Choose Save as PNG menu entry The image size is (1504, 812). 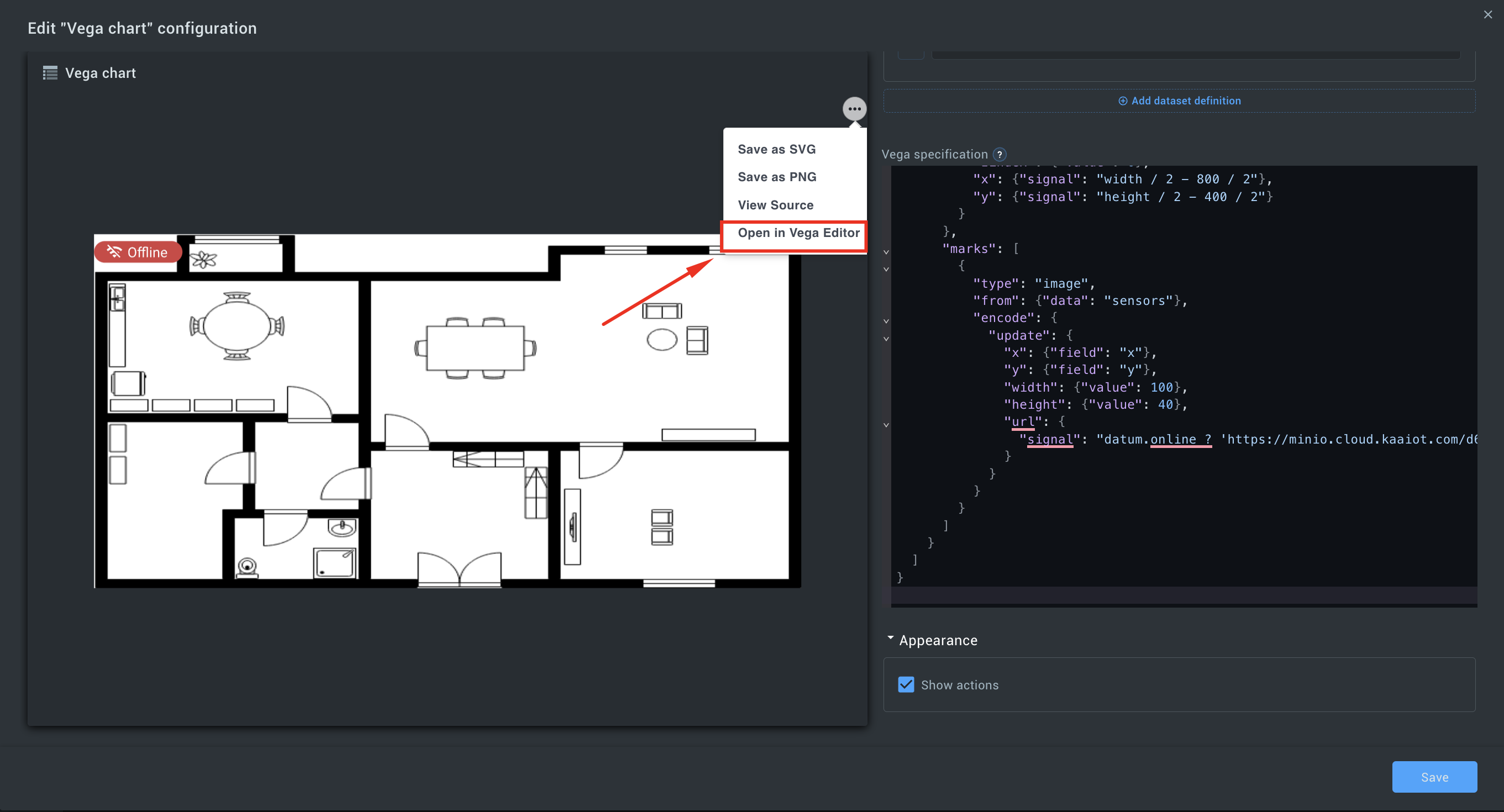(x=776, y=177)
